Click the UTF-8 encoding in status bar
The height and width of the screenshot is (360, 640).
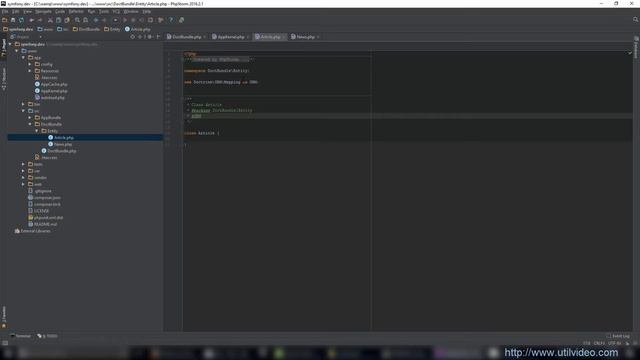pos(614,343)
